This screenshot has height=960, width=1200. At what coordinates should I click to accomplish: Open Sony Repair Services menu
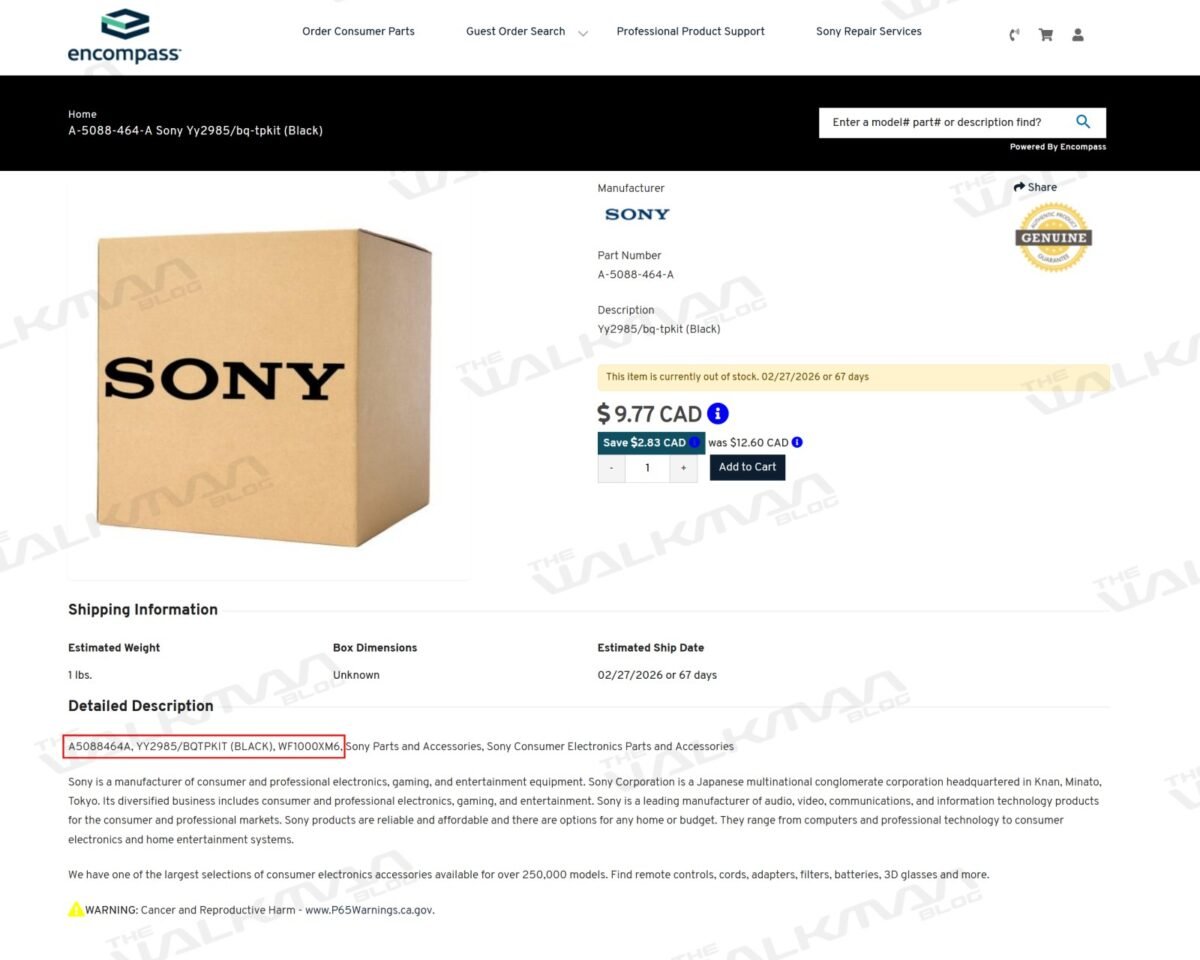pyautogui.click(x=869, y=32)
